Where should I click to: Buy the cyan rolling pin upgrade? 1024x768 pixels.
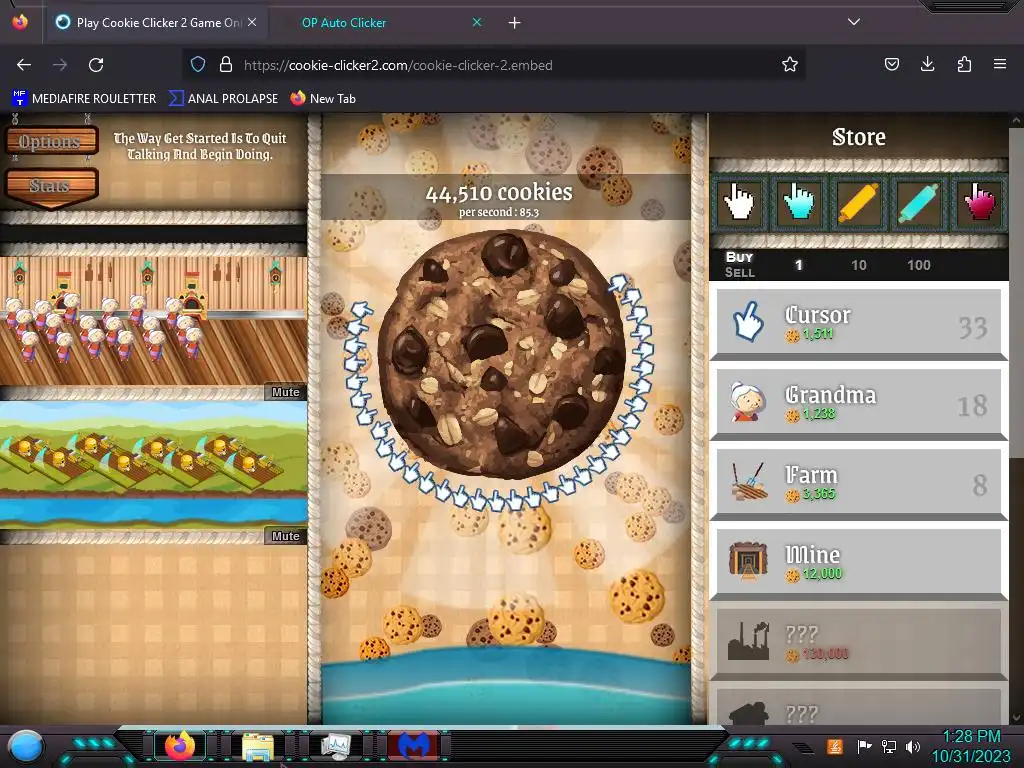click(x=918, y=202)
